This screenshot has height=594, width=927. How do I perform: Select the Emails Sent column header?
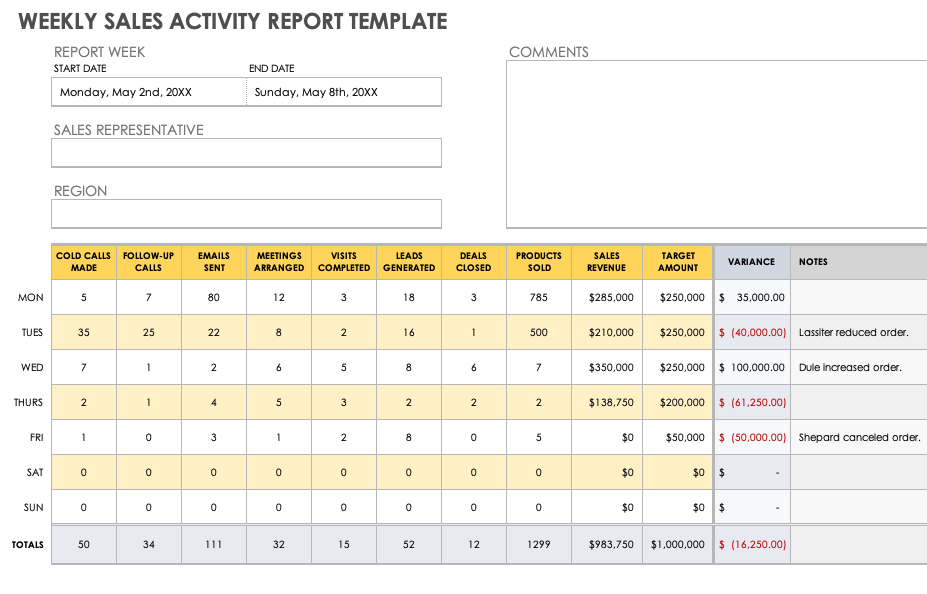click(213, 261)
